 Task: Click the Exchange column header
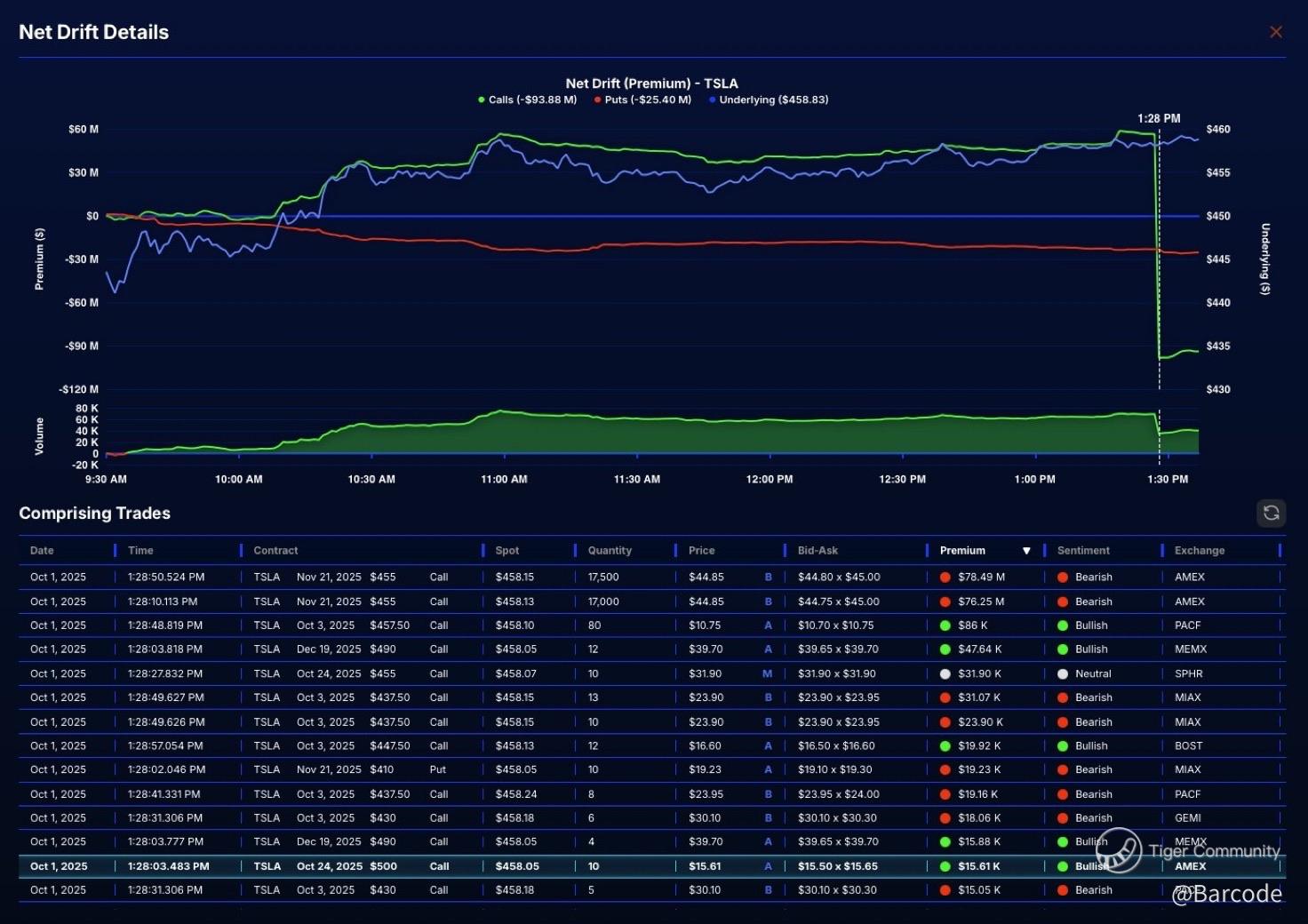click(x=1199, y=551)
